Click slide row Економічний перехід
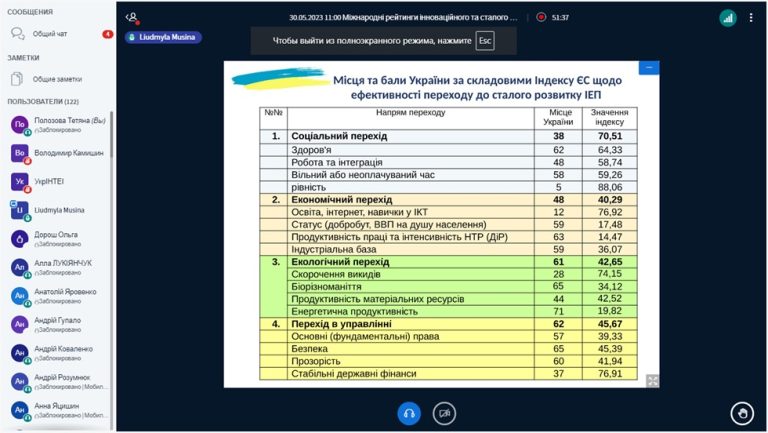Screen dimensions: 768x433 tap(448, 200)
